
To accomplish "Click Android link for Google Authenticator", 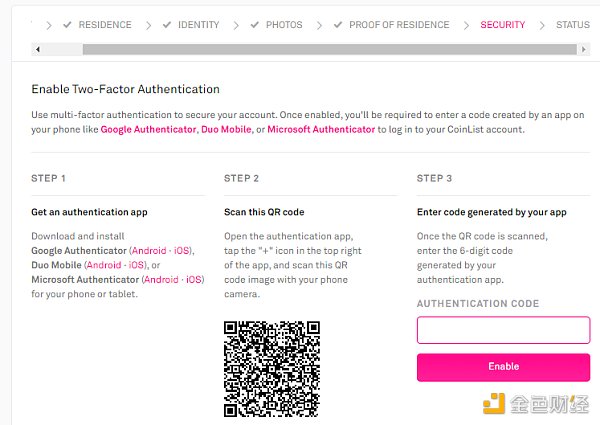I will click(150, 250).
